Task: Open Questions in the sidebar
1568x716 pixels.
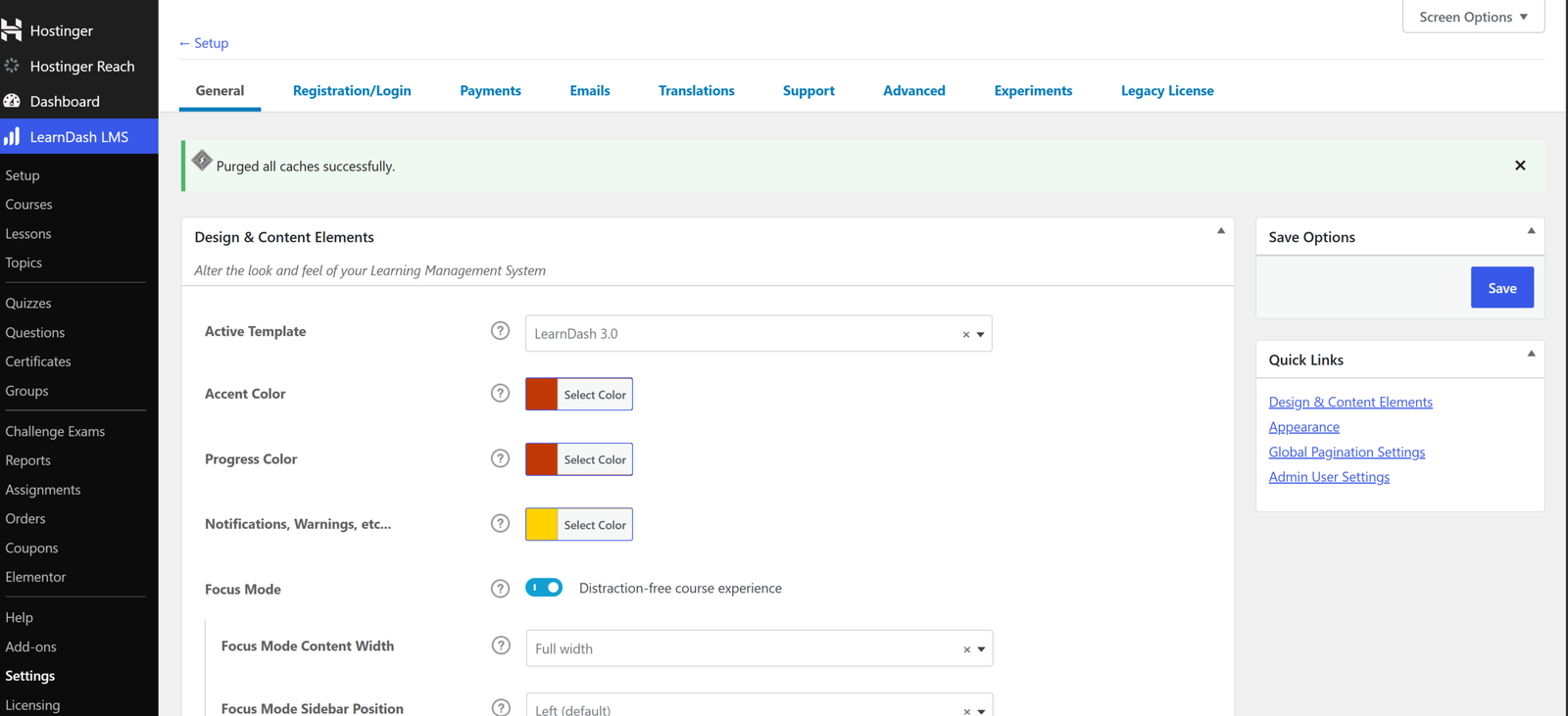Action: tap(35, 333)
